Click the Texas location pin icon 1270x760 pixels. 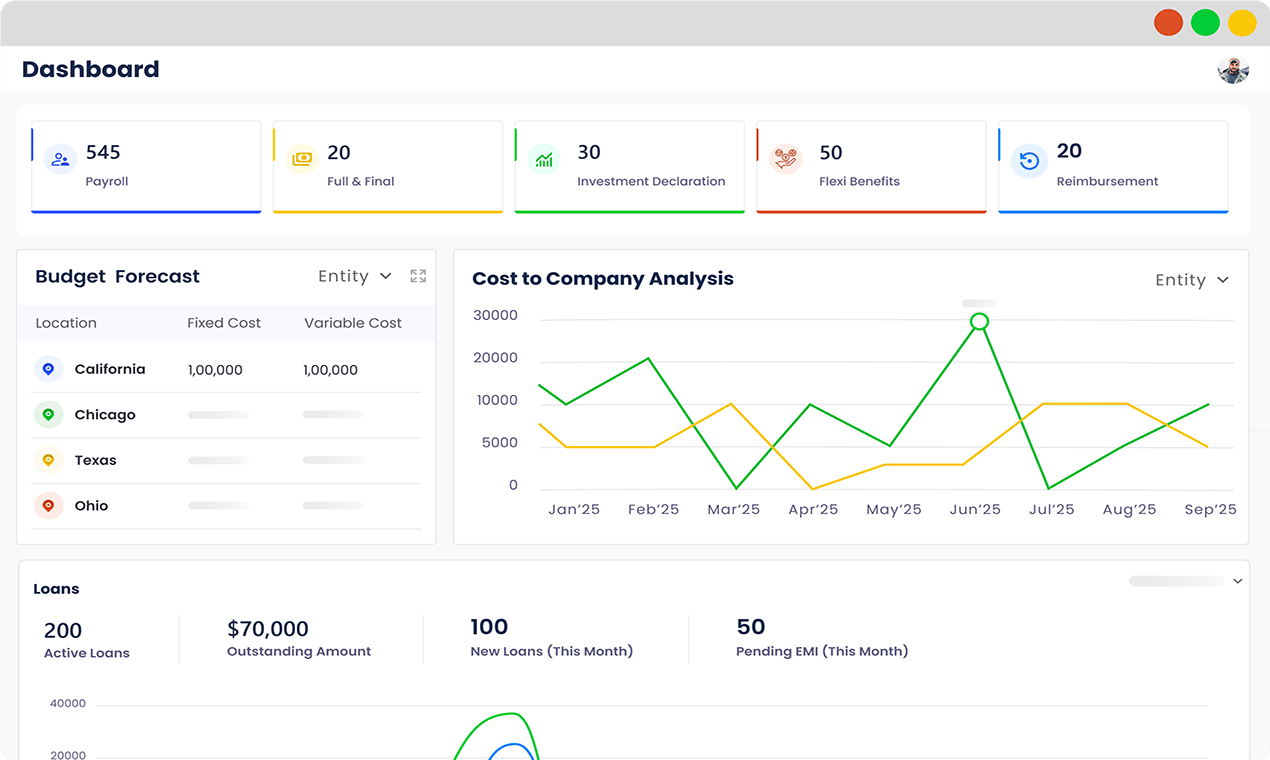(48, 460)
